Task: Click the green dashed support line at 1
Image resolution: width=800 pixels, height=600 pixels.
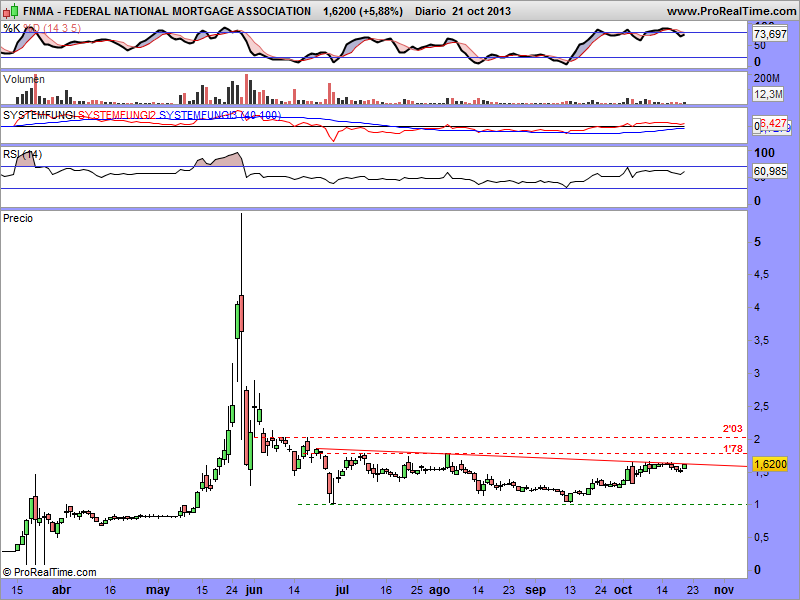Action: [x=522, y=504]
